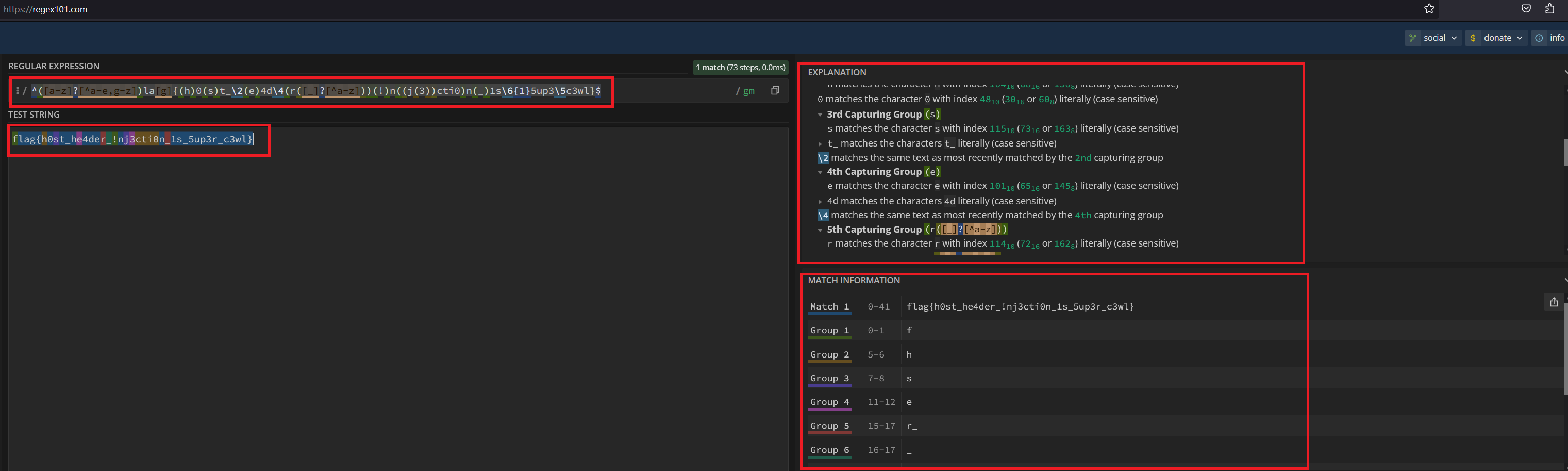Click the info circle icon
This screenshot has width=1568, height=471.
(1539, 38)
